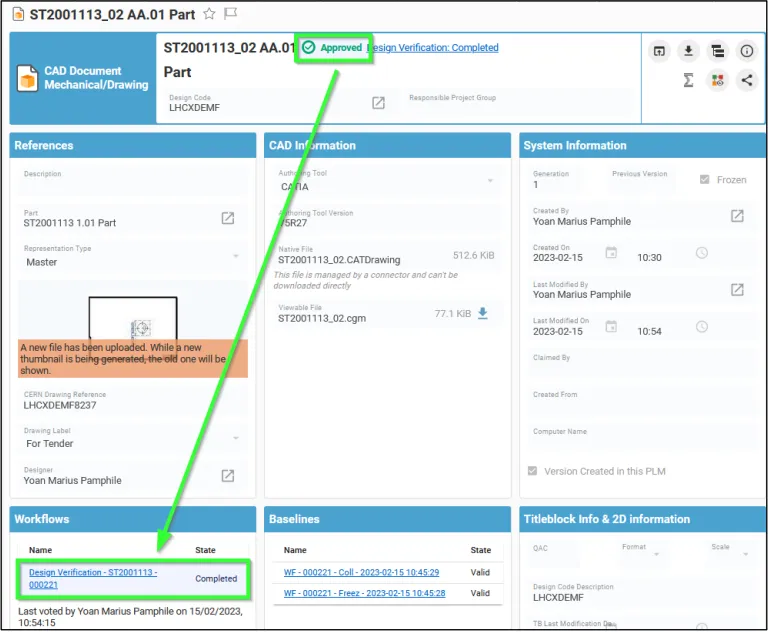Image resolution: width=769 pixels, height=632 pixels.
Task: Click the Claimed By field
Action: 641,363
